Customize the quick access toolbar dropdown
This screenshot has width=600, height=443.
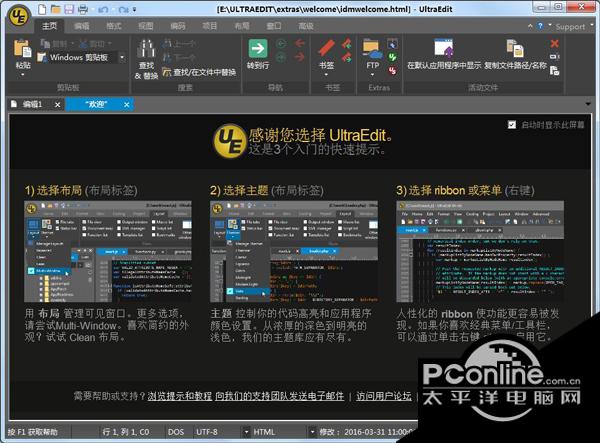click(134, 9)
